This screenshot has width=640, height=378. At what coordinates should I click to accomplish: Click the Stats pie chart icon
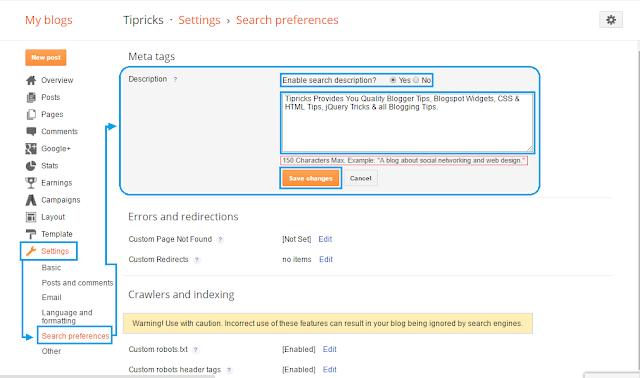click(x=31, y=166)
